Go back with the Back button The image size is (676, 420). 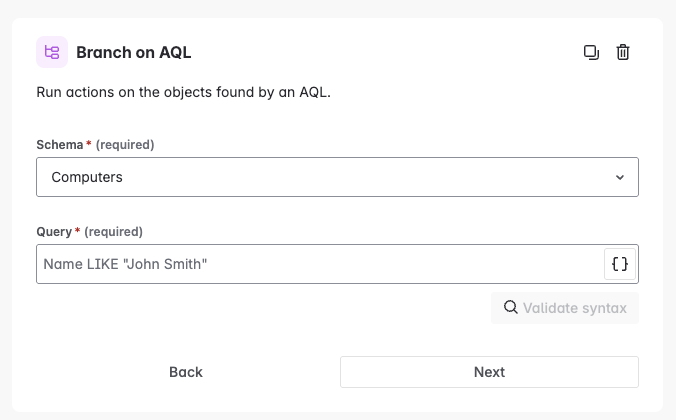click(x=186, y=372)
